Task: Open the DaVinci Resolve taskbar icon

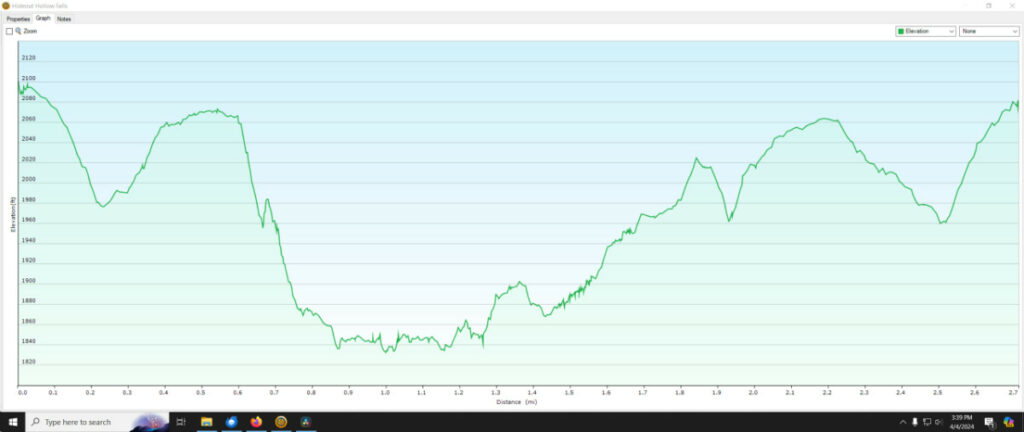Action: pos(305,422)
